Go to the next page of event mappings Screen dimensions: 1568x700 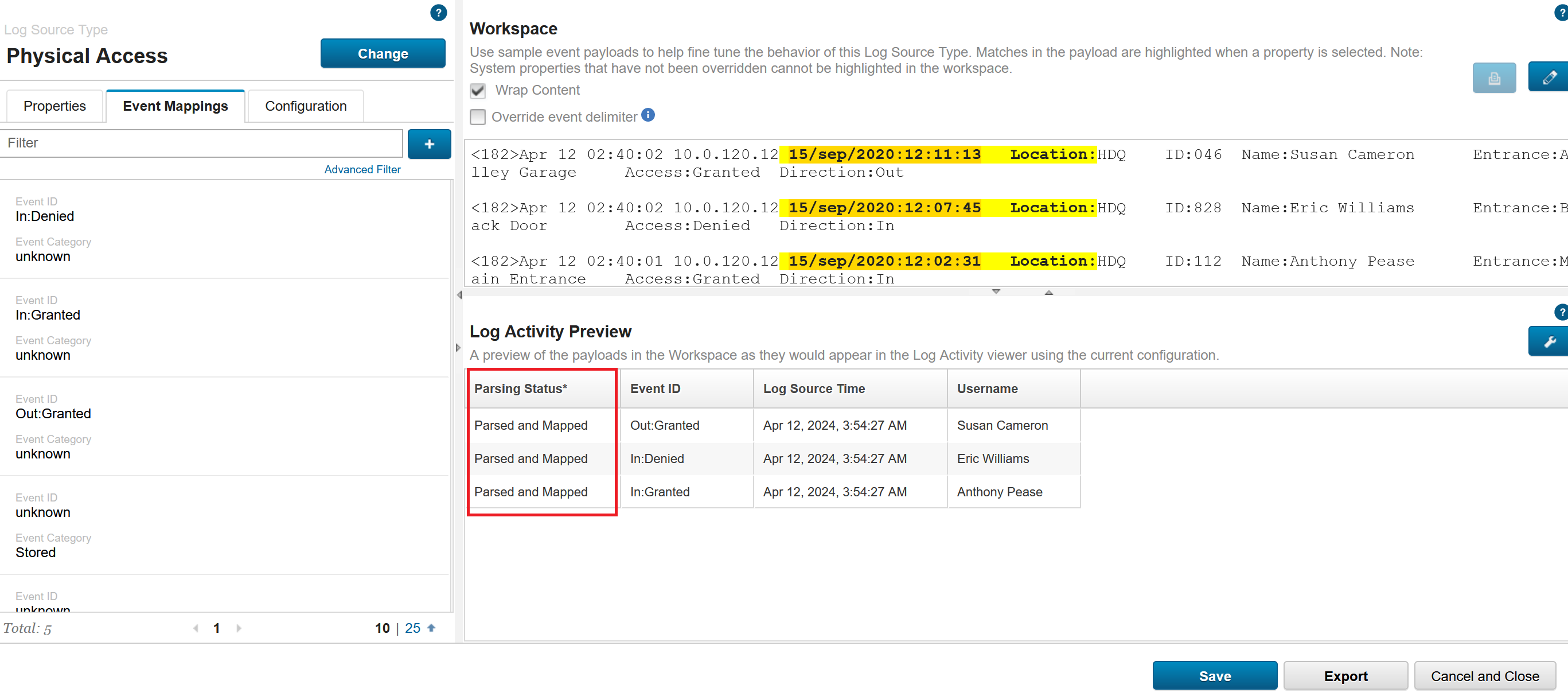[239, 628]
